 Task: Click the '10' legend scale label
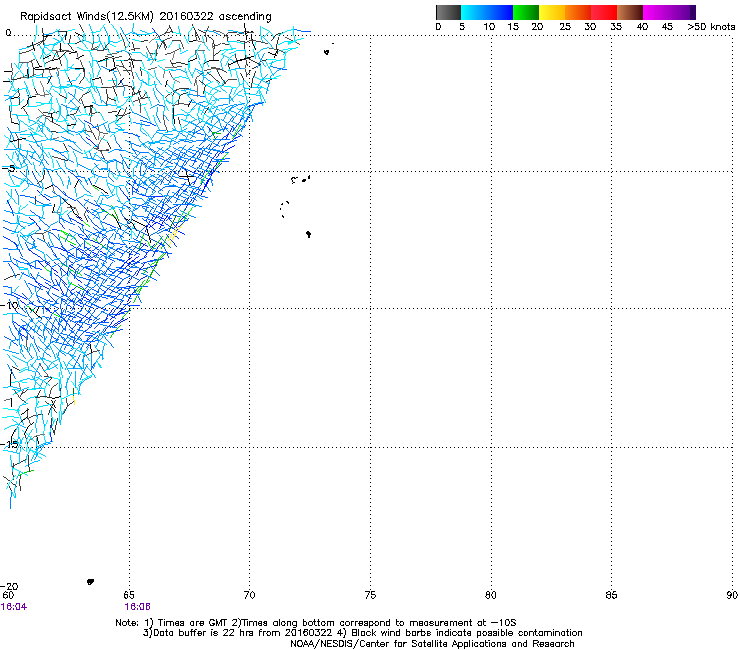point(489,27)
